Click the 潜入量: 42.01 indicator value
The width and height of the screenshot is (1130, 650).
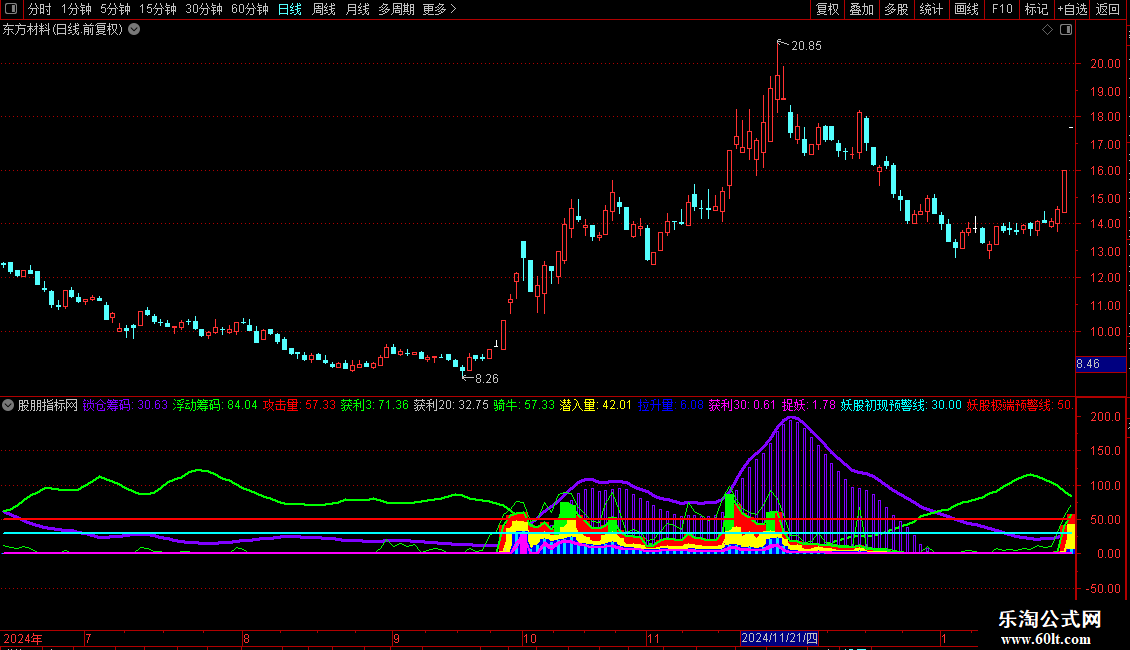(x=595, y=405)
